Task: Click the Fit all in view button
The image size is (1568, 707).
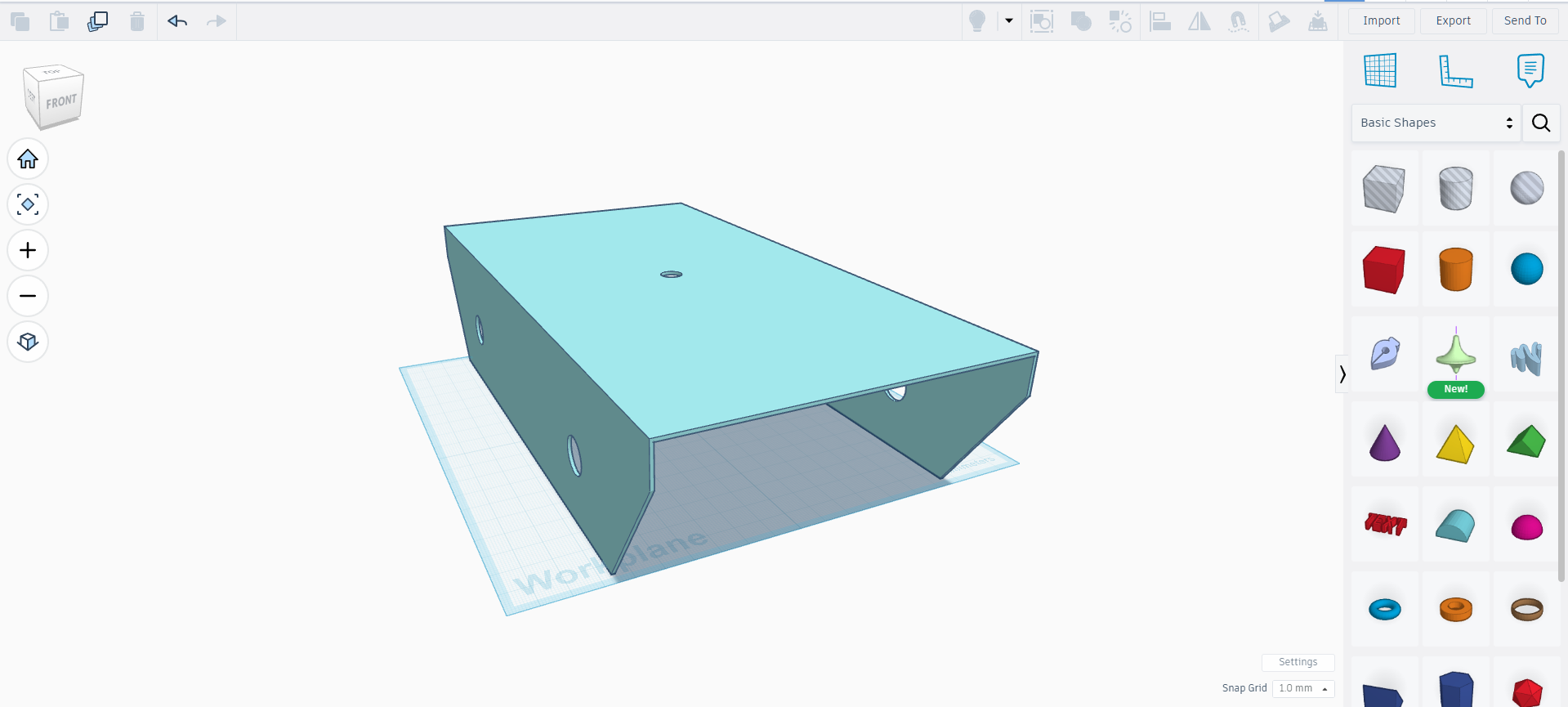Action: point(28,204)
